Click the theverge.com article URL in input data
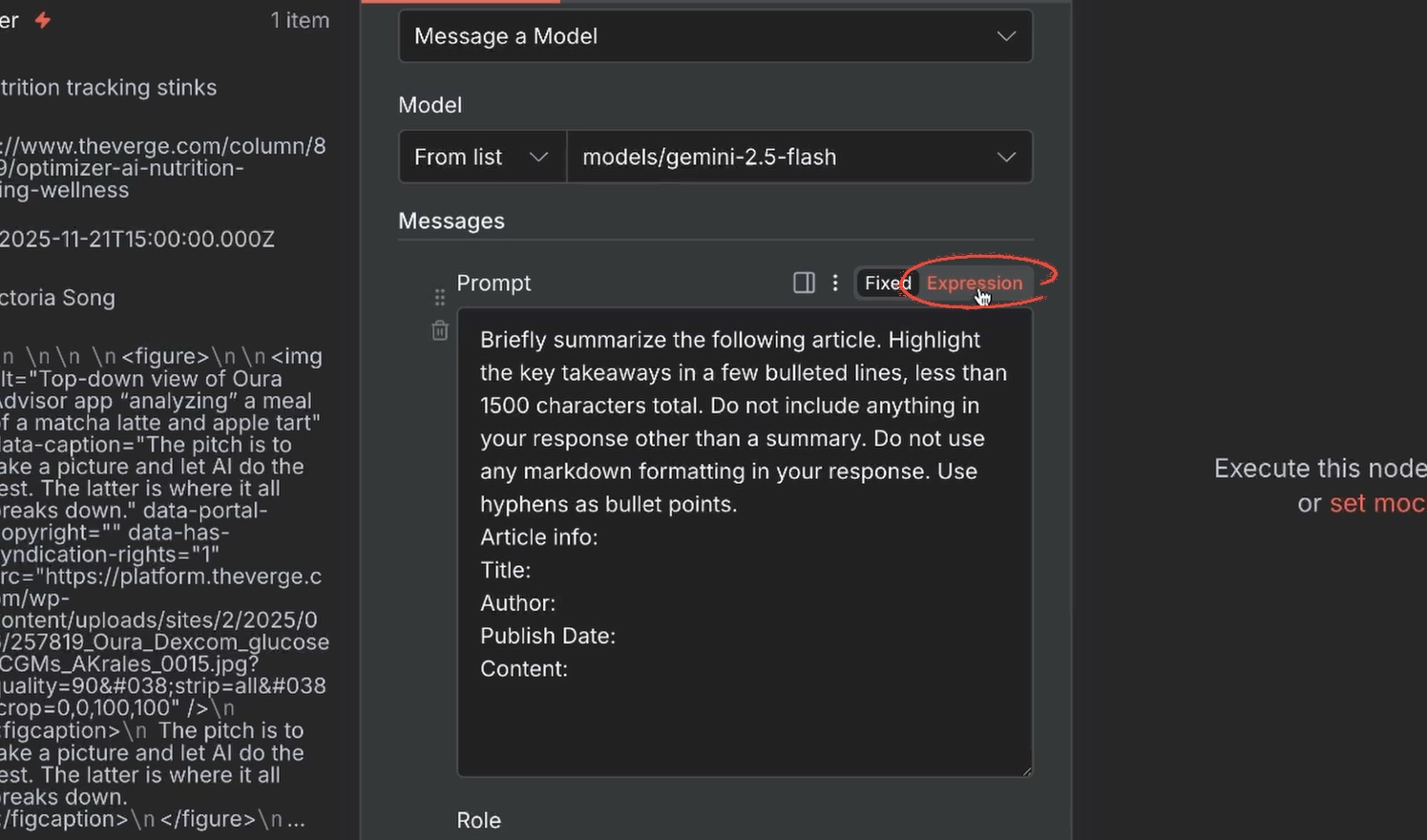Image resolution: width=1427 pixels, height=840 pixels. [162, 167]
